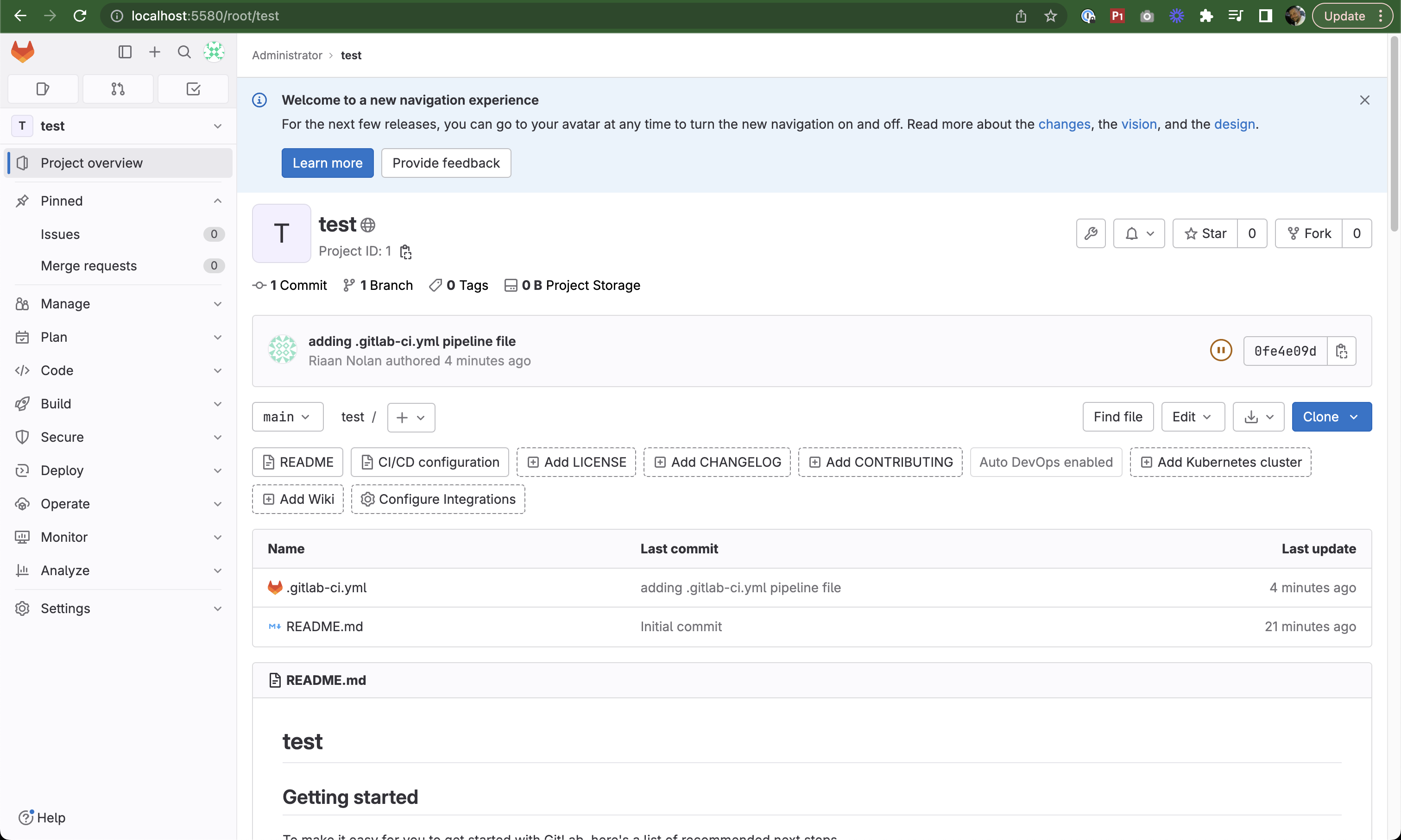Select Project overview in sidebar
Screen dimensions: 1401x840
pyautogui.click(x=118, y=163)
